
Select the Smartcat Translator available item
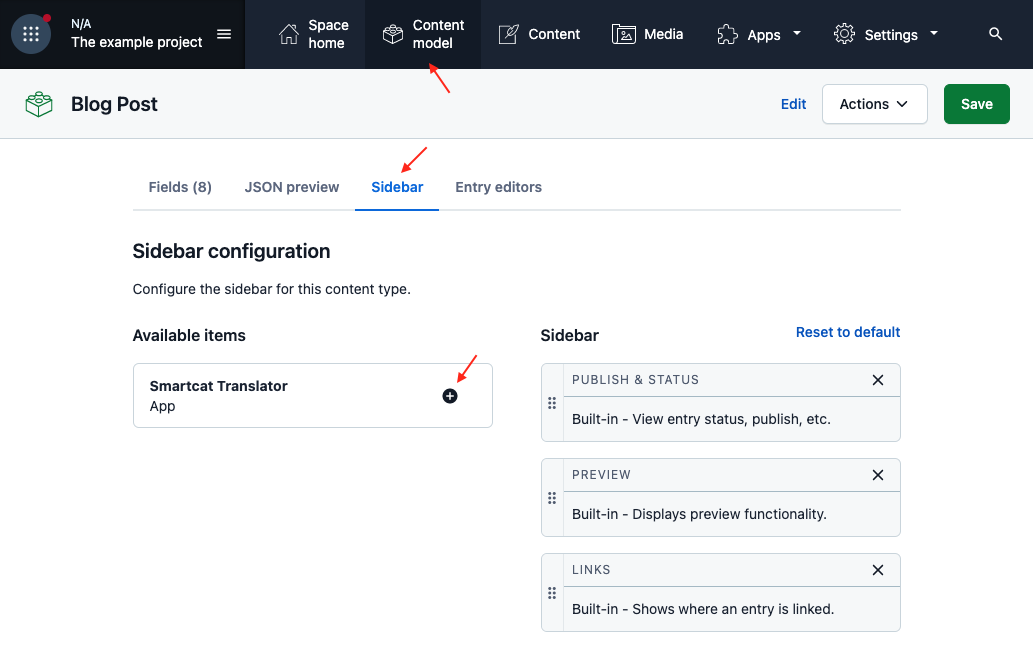click(x=313, y=396)
